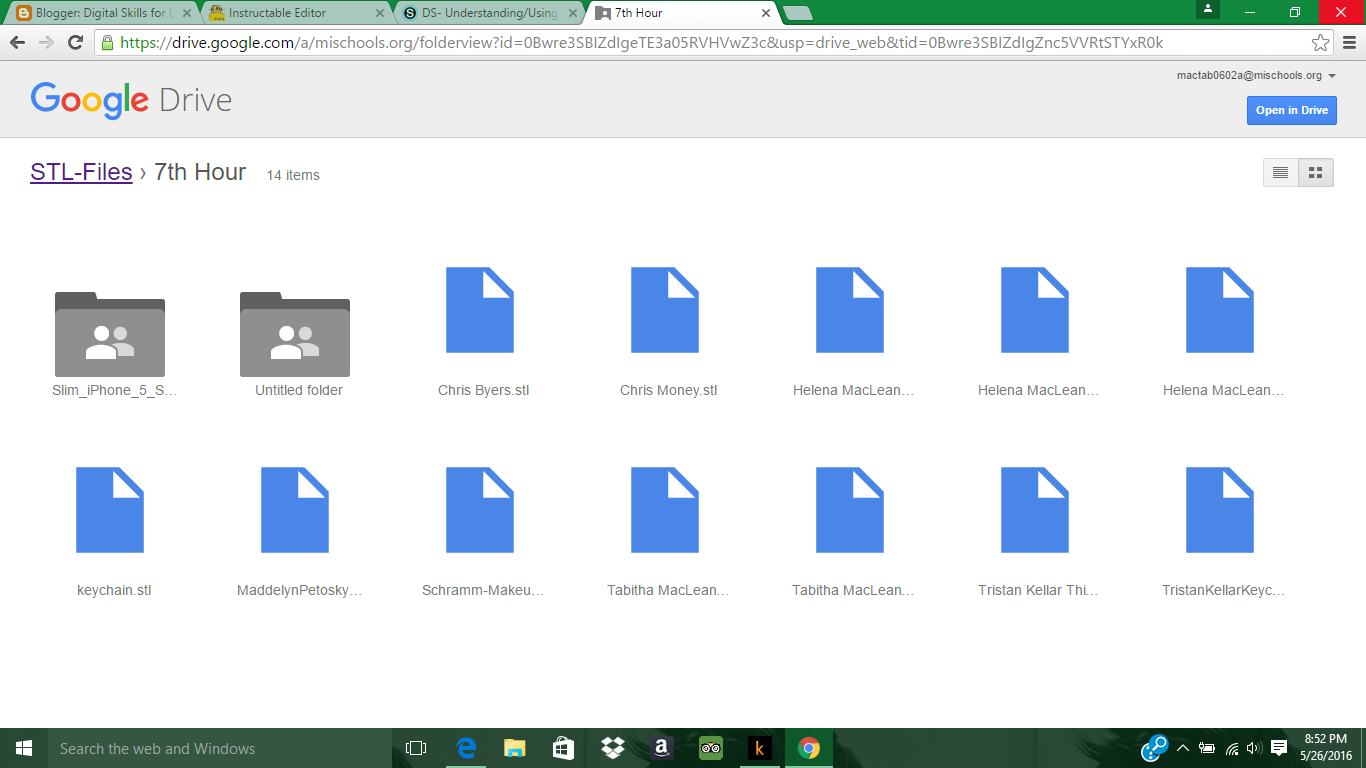Check the battery status icon
The image size is (1366, 768).
(x=1207, y=748)
